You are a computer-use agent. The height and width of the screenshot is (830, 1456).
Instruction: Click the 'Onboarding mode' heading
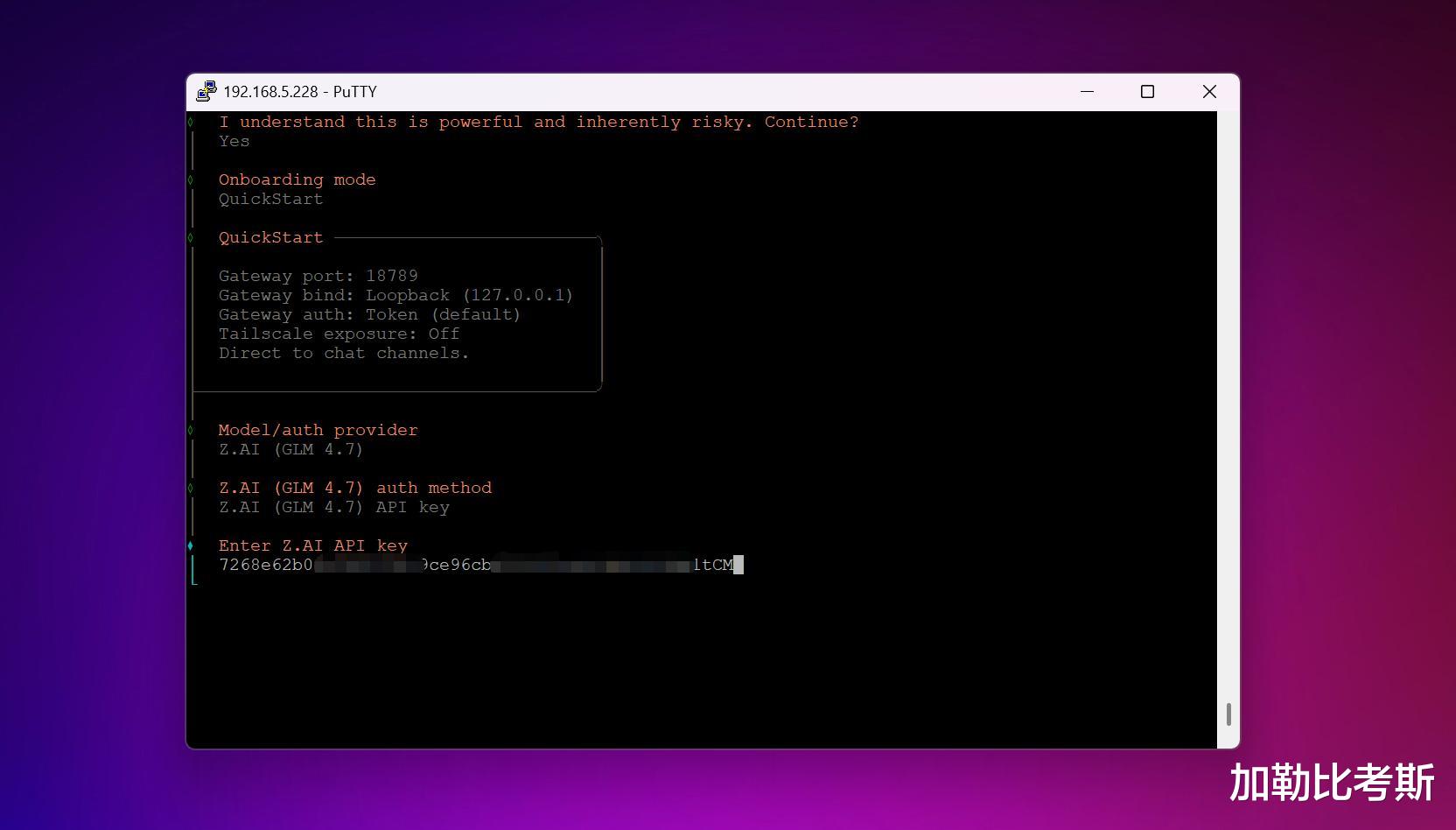[297, 179]
